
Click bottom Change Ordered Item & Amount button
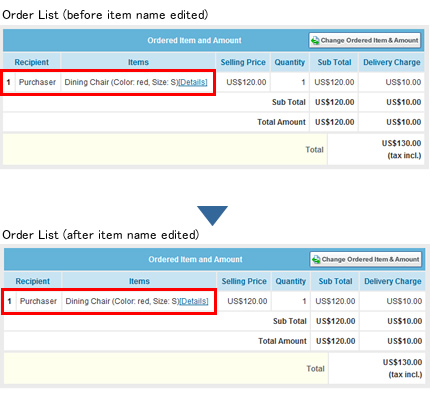pyautogui.click(x=366, y=259)
